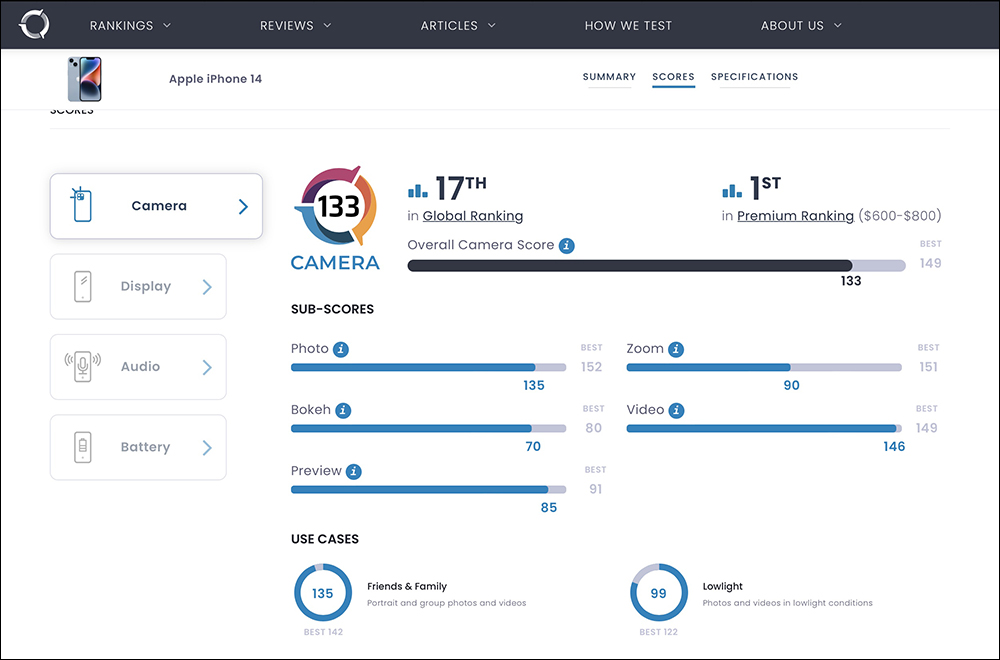The image size is (1000, 660).
Task: Expand the About Us dropdown menu
Action: [801, 26]
